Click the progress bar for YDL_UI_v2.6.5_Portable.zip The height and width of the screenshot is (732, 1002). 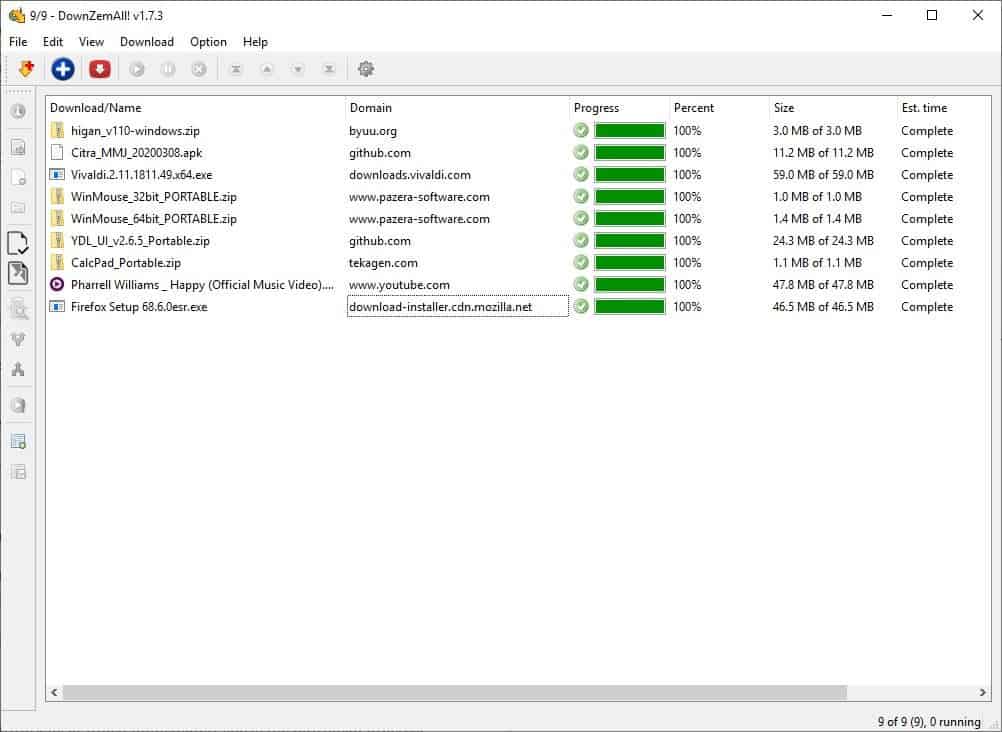(629, 240)
